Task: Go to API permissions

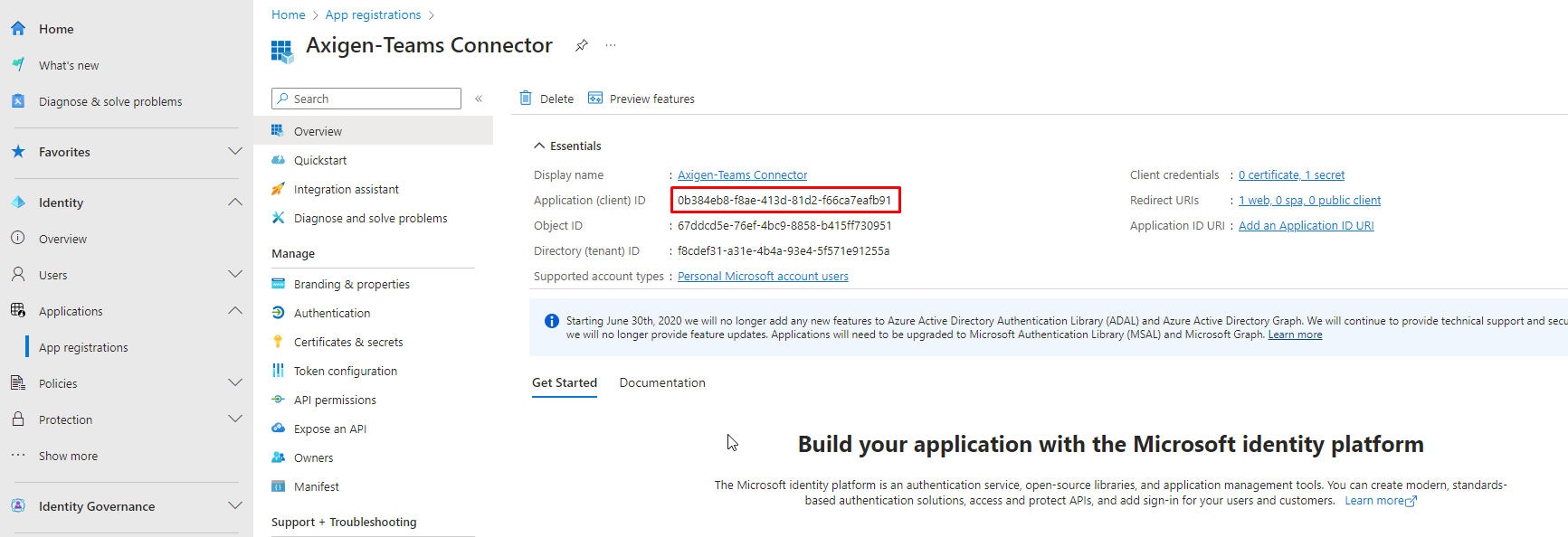Action: 335,400
